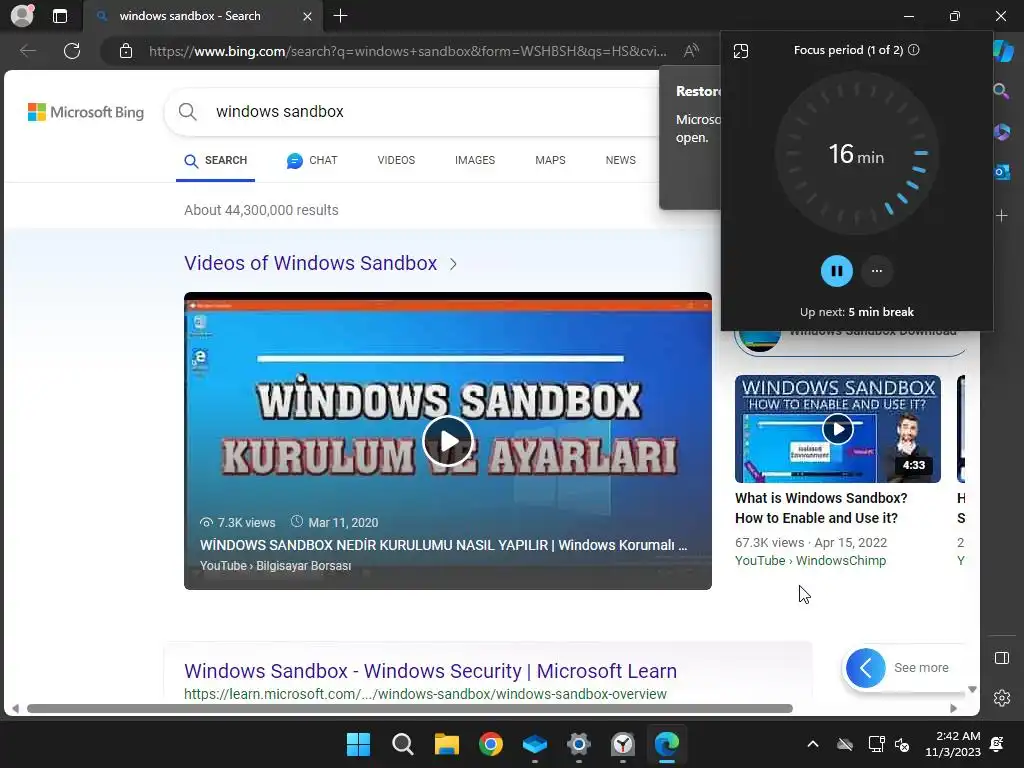
Task: Select the address bar URL
Action: [408, 51]
